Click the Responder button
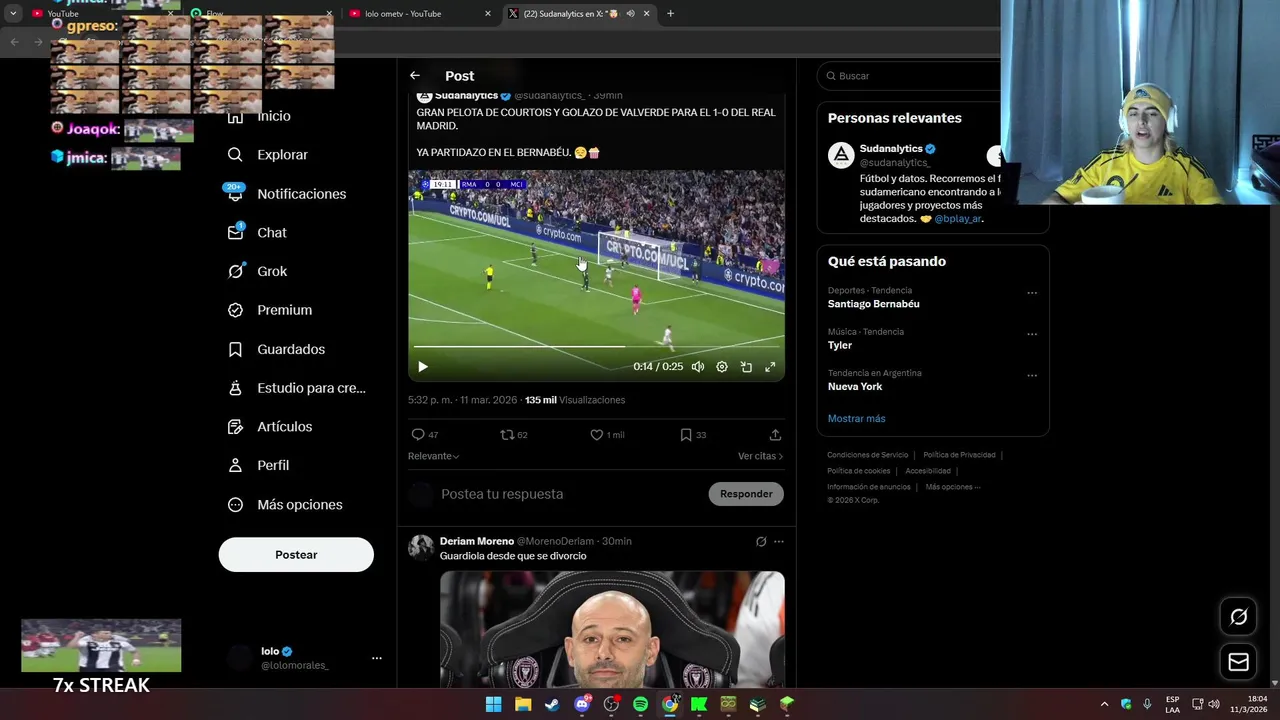The height and width of the screenshot is (720, 1280). point(746,494)
